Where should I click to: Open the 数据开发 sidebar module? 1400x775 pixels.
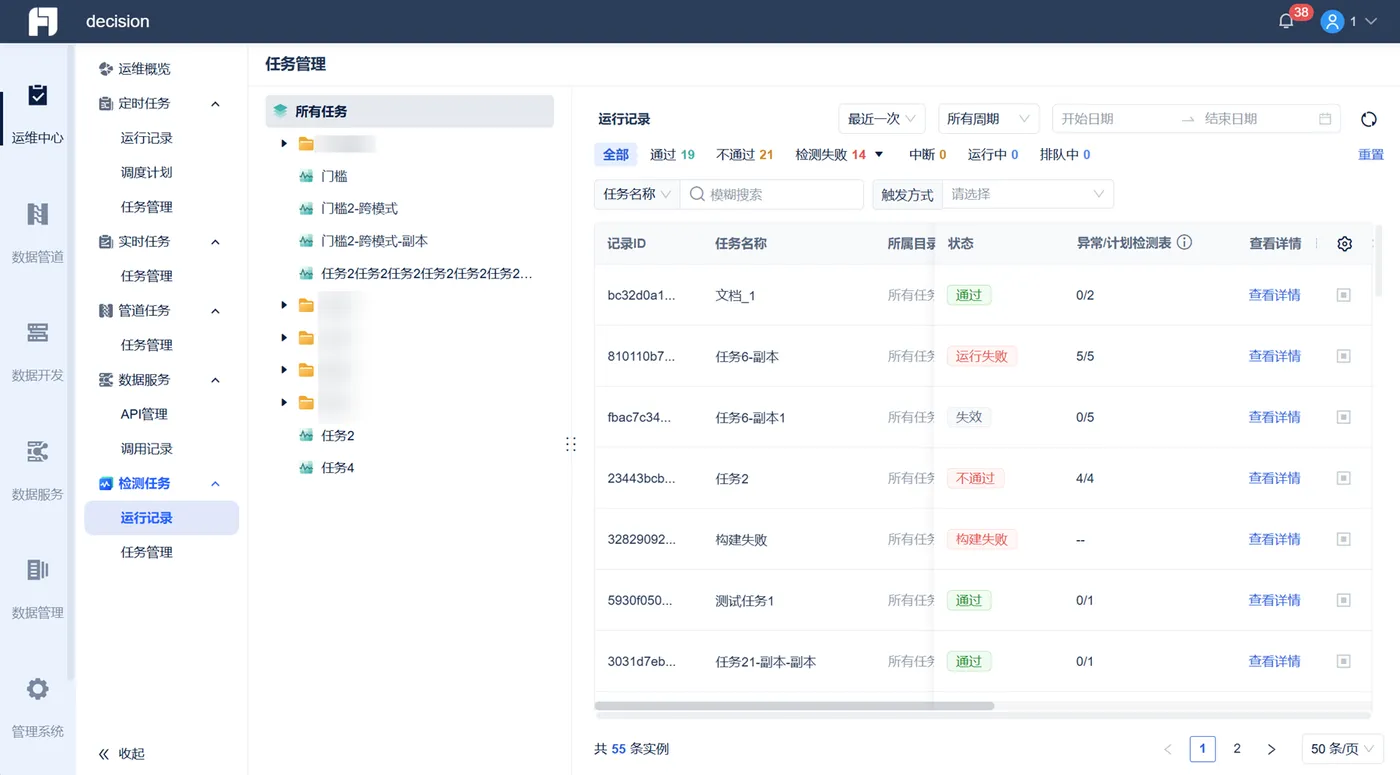(x=37, y=351)
